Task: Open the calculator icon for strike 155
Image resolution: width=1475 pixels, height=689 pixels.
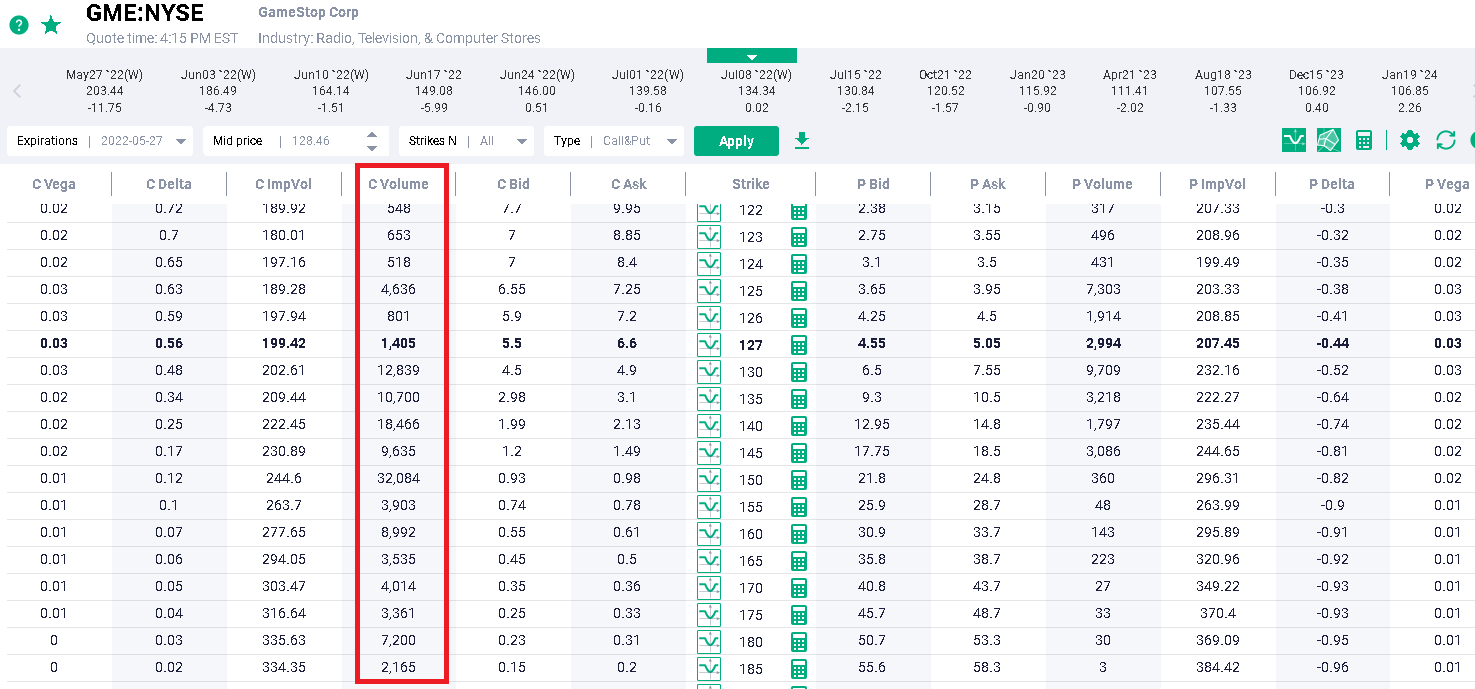Action: pyautogui.click(x=798, y=507)
